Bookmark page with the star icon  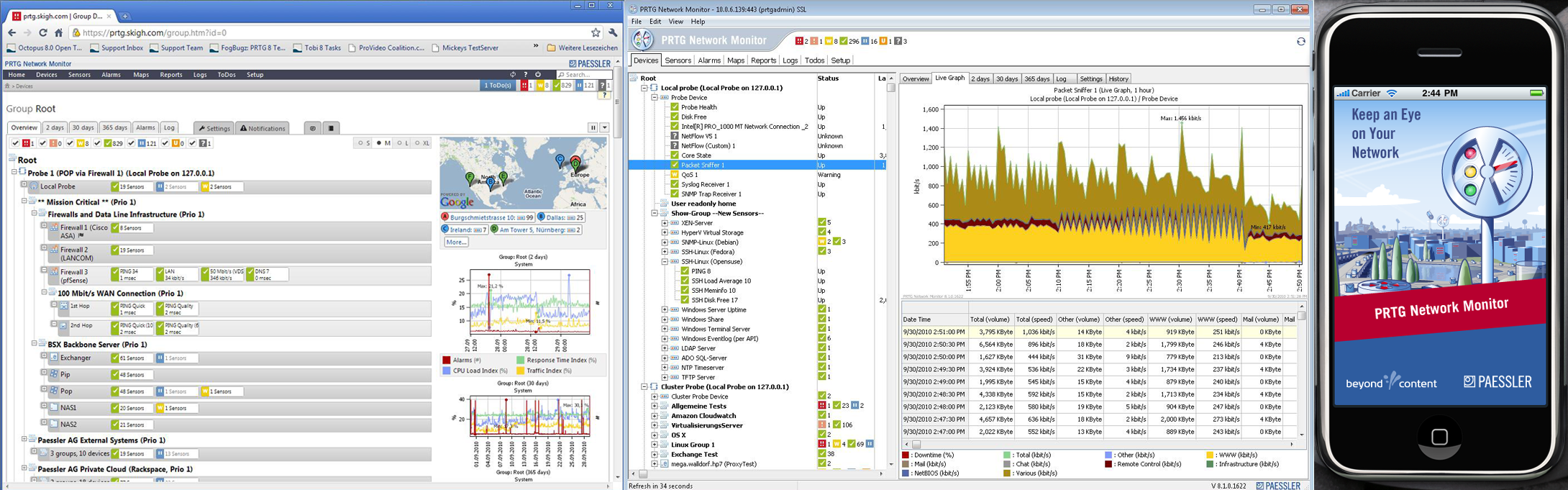point(596,32)
